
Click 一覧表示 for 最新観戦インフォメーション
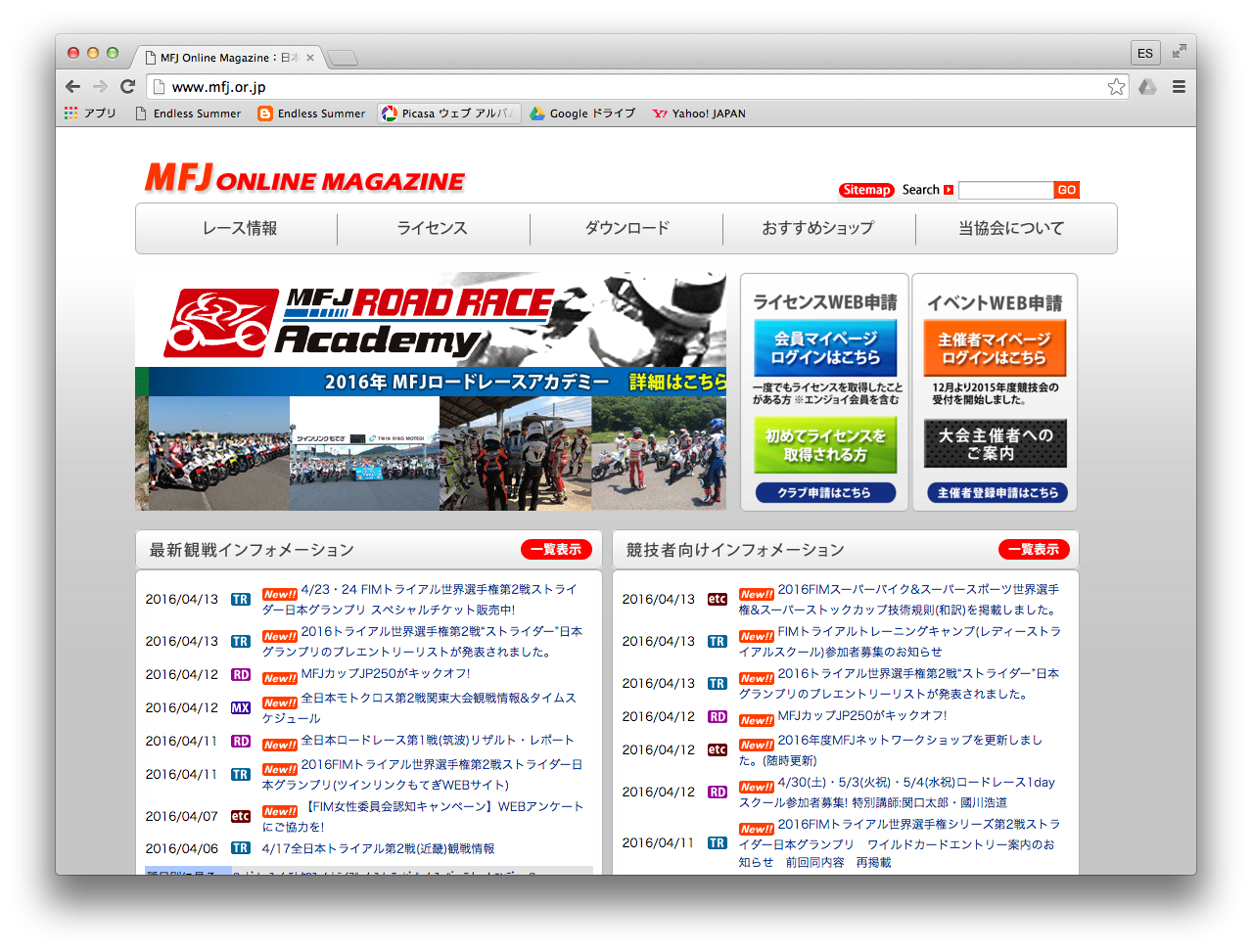[556, 549]
